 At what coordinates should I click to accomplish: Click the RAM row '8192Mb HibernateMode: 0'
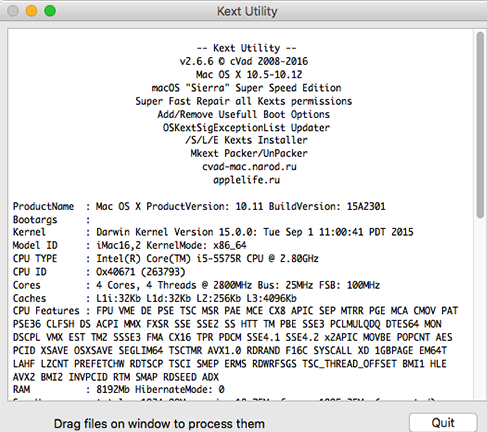pyautogui.click(x=119, y=389)
